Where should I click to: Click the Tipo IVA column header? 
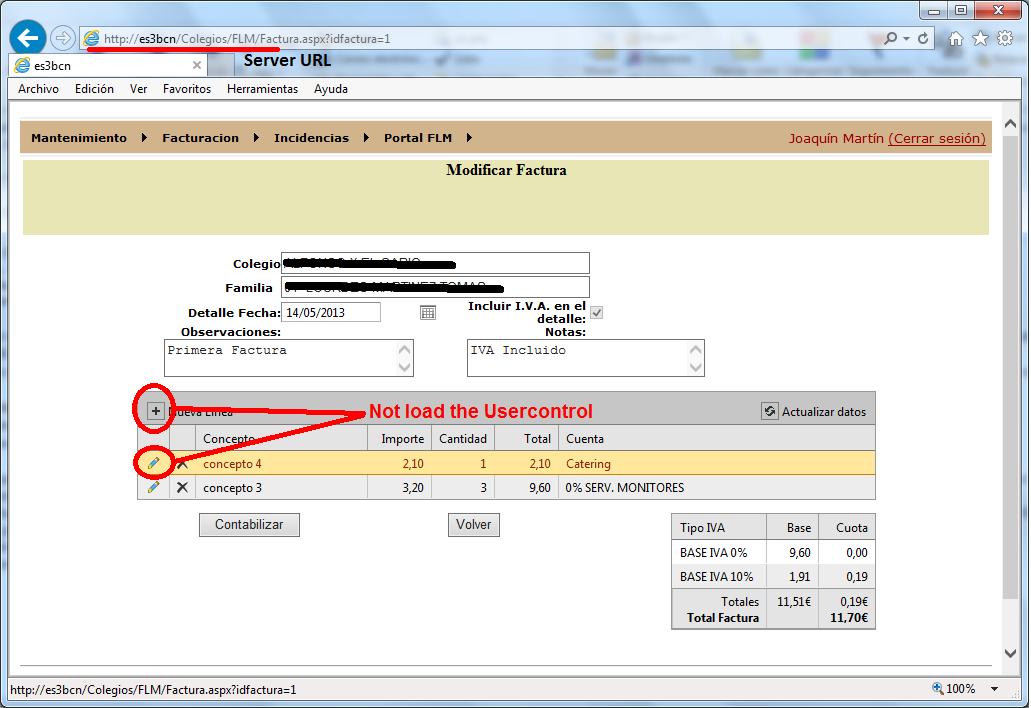[x=719, y=527]
